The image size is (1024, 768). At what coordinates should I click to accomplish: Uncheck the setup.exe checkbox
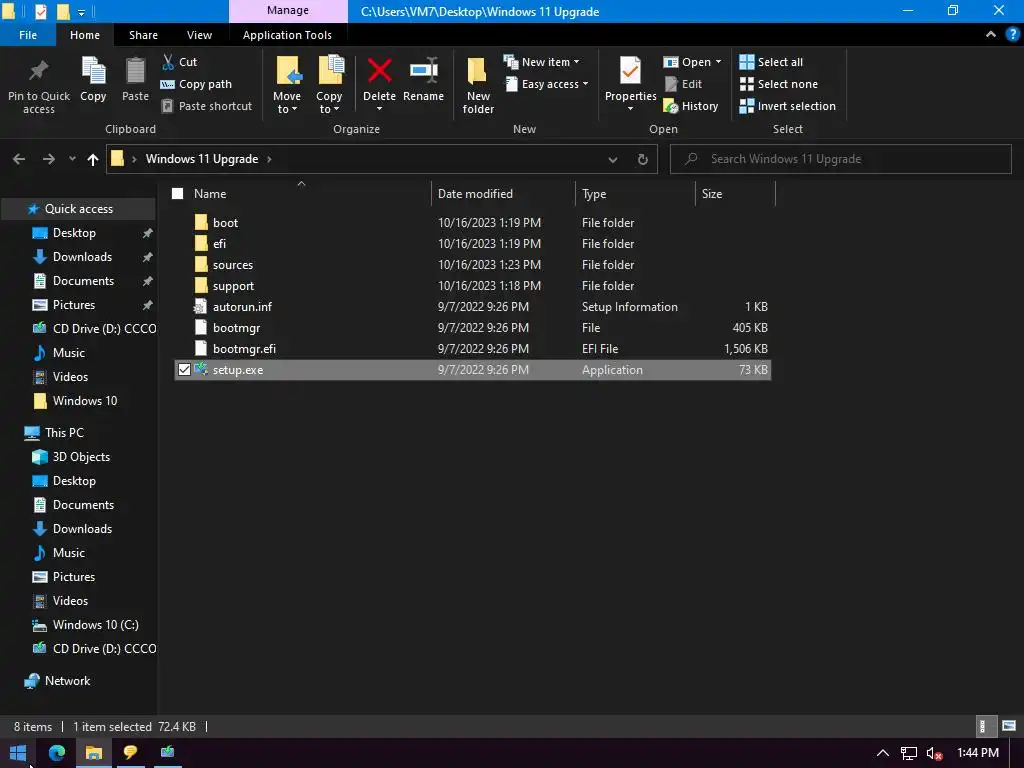pos(184,370)
